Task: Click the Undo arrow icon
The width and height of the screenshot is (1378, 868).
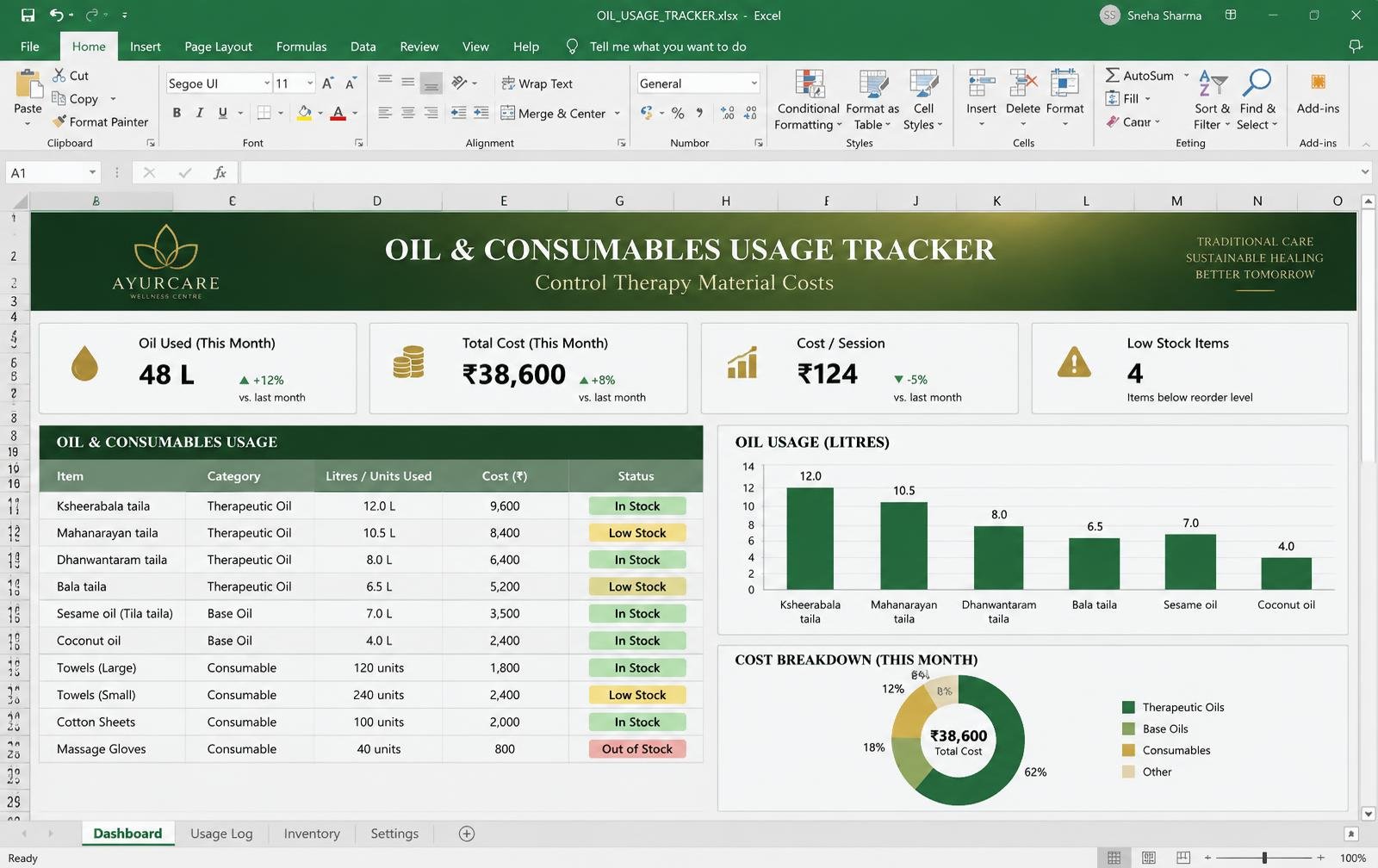Action: pos(56,15)
